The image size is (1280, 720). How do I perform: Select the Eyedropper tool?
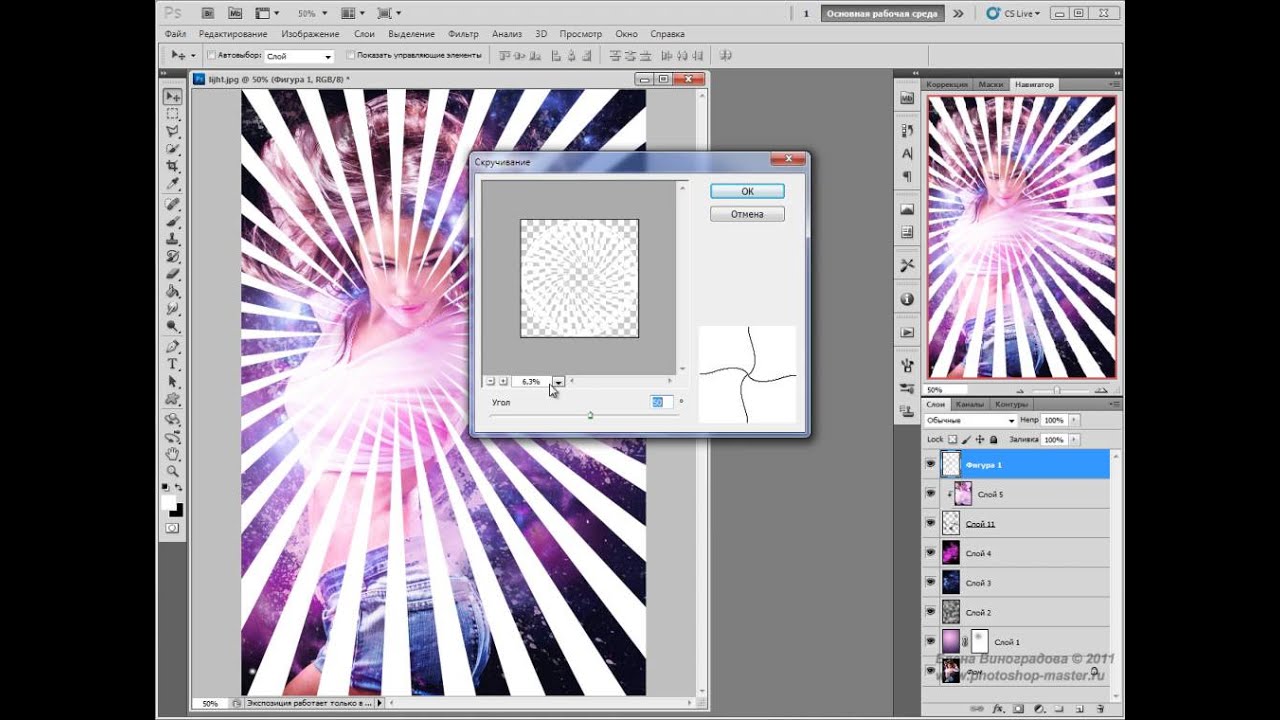click(173, 183)
